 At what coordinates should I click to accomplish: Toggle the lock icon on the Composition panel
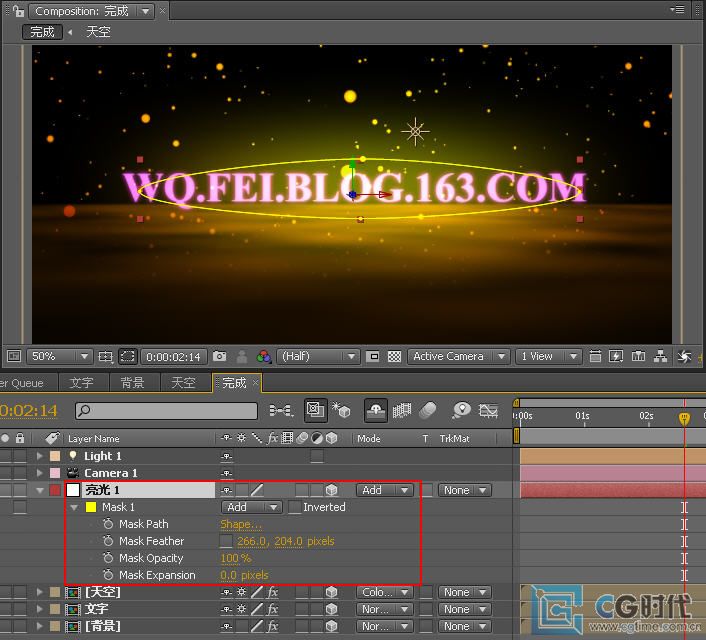(x=18, y=11)
